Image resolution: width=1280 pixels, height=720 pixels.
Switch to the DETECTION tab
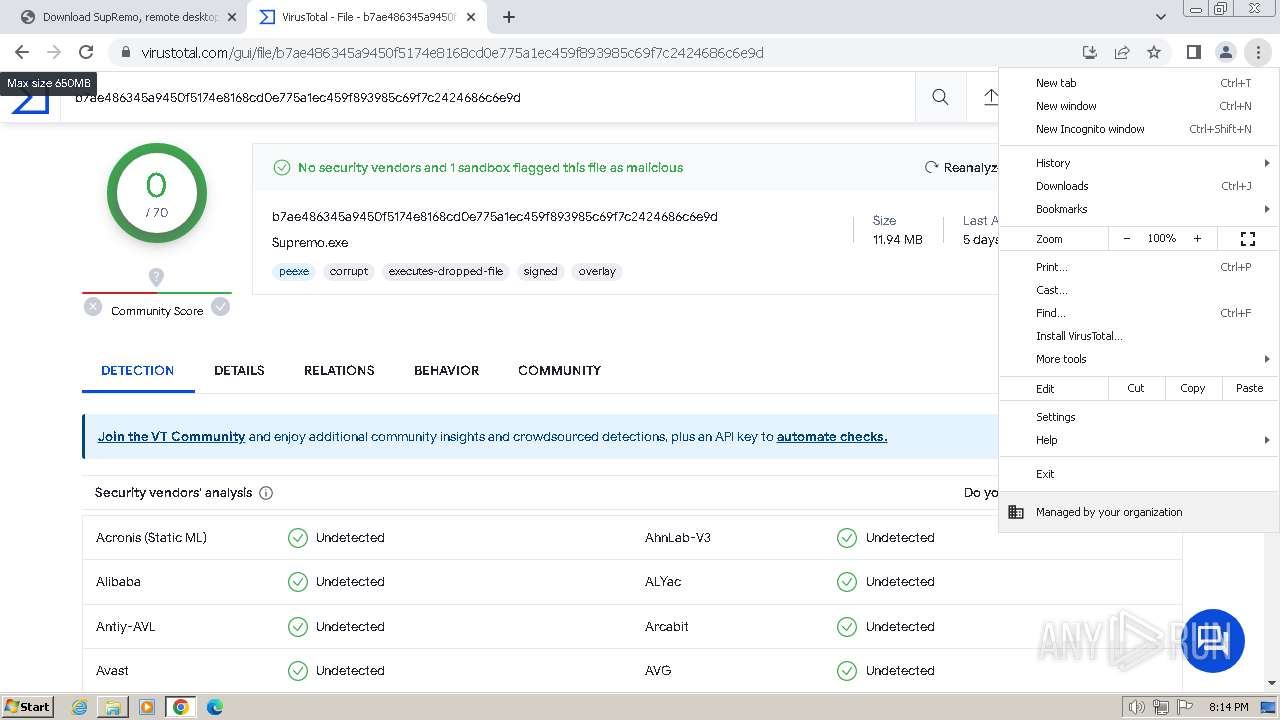tap(138, 370)
